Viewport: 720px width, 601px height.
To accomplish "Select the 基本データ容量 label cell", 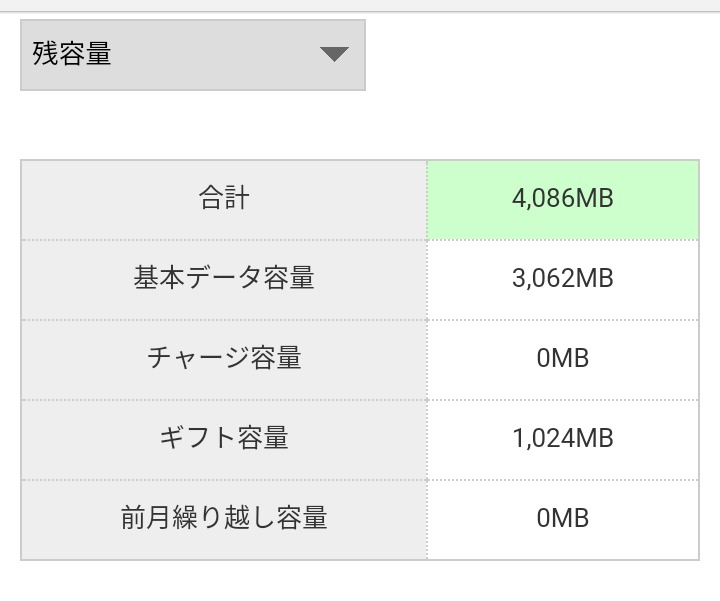I will 224,278.
